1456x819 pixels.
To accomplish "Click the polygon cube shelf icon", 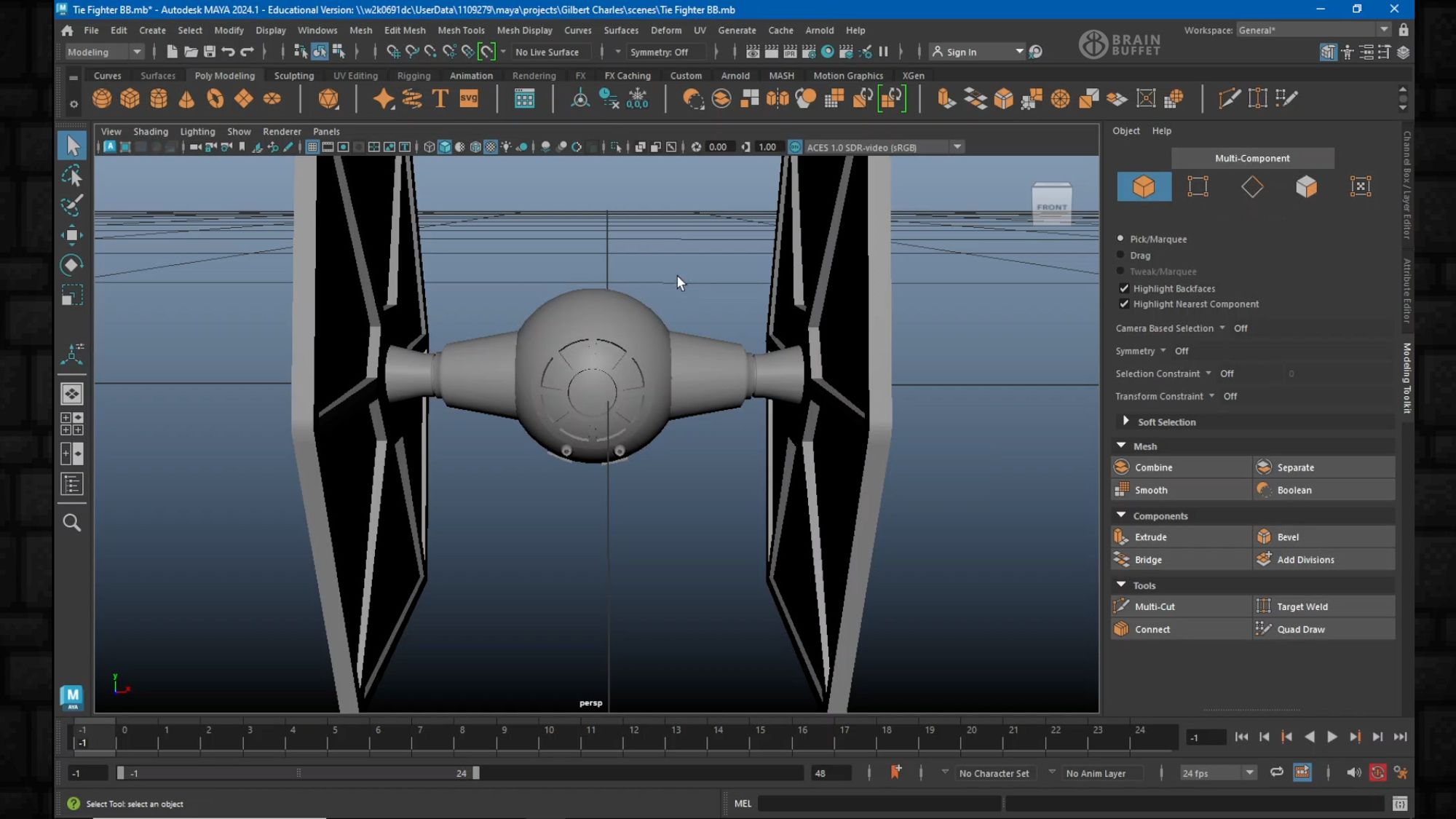I will pos(130,99).
